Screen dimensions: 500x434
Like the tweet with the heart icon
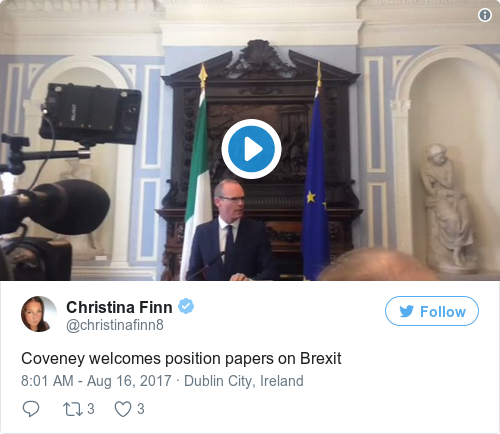123,409
